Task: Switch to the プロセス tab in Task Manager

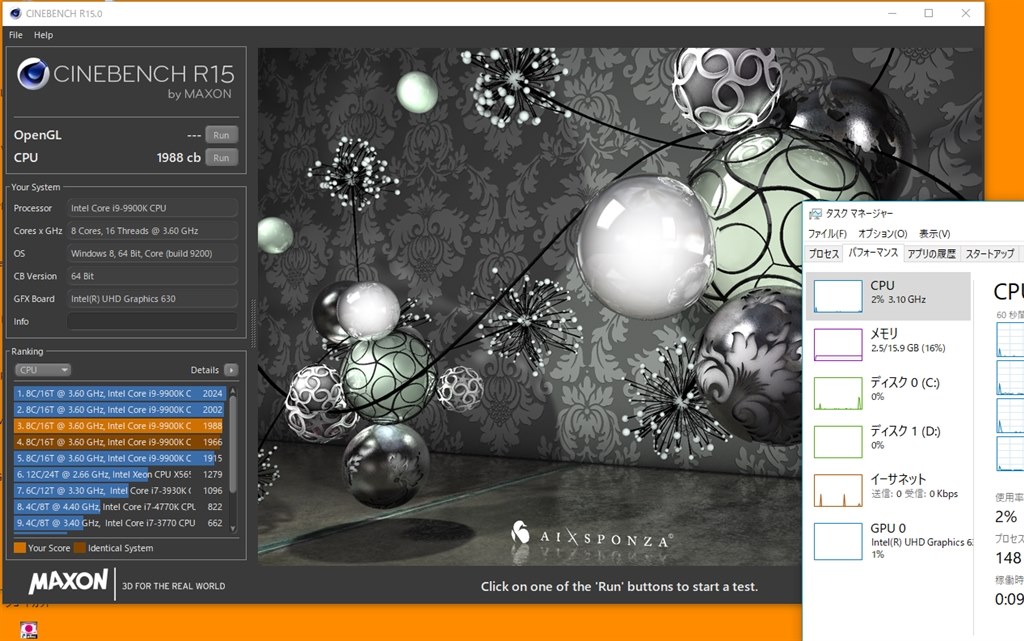Action: [824, 254]
